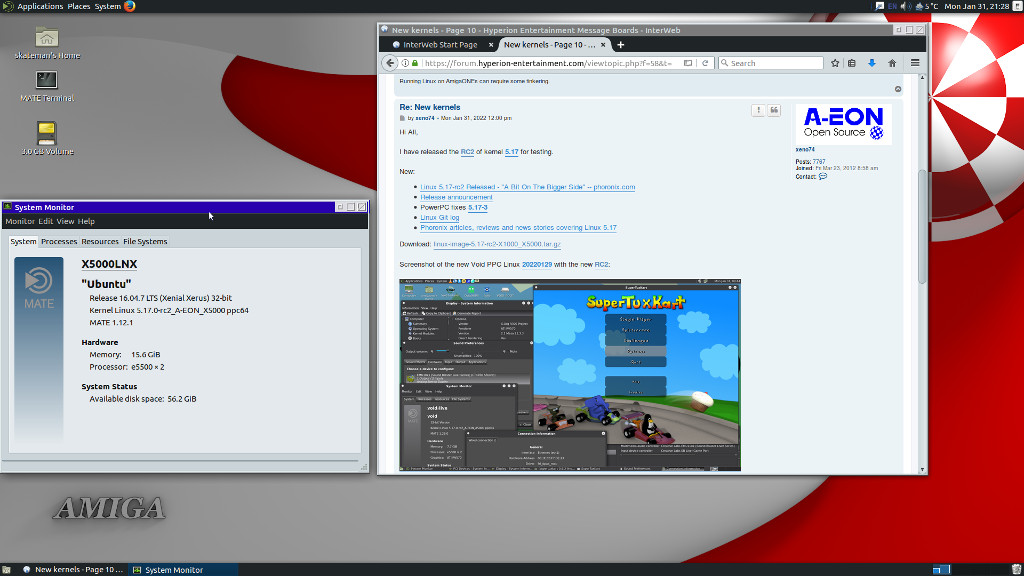This screenshot has width=1024, height=576.
Task: Open the Monitor menu in System Monitor
Action: [x=20, y=221]
